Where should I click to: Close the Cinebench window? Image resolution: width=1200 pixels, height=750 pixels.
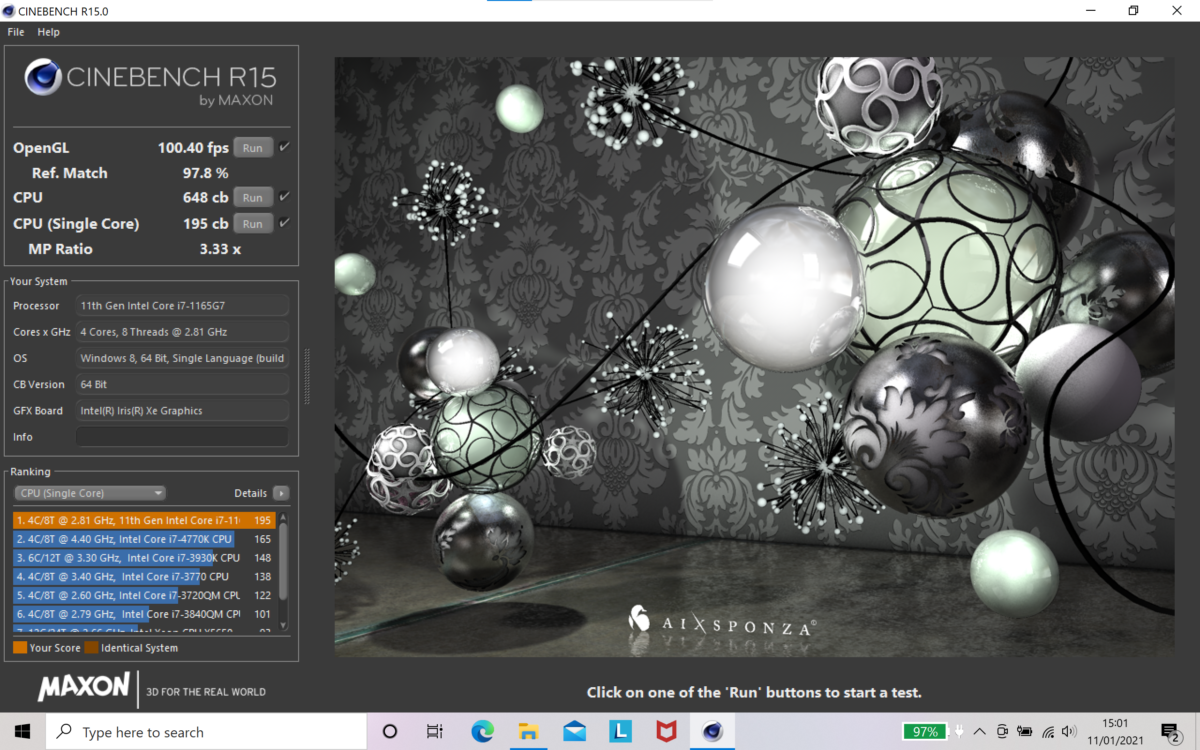coord(1178,10)
